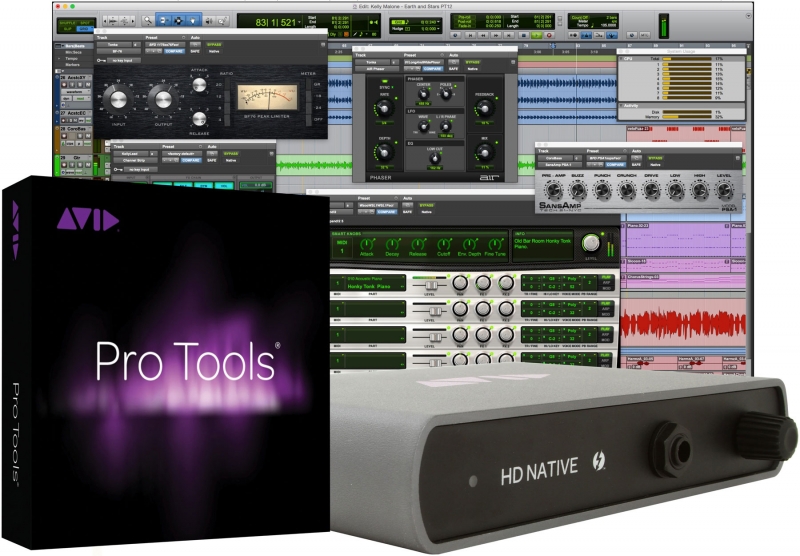Viewport: 800px width, 556px height.
Task: Click the Go to End transport button
Action: (x=509, y=35)
